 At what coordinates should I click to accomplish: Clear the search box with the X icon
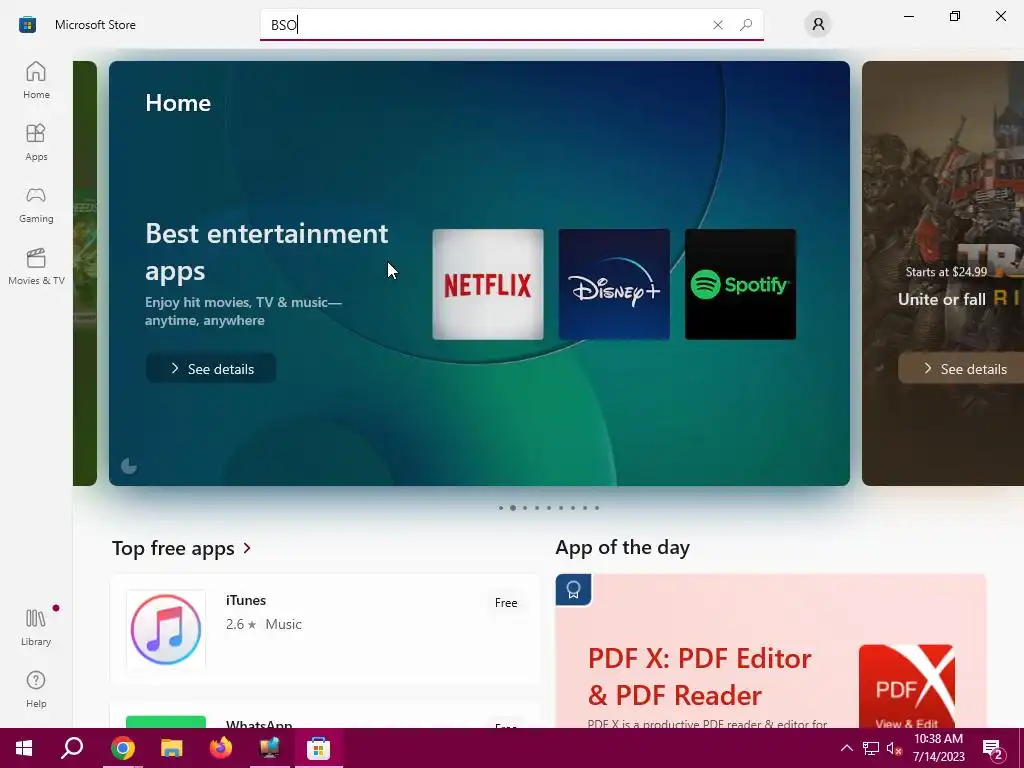[x=718, y=25]
